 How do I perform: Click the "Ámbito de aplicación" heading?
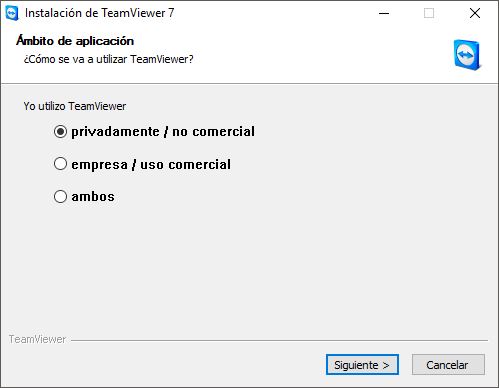(x=75, y=41)
